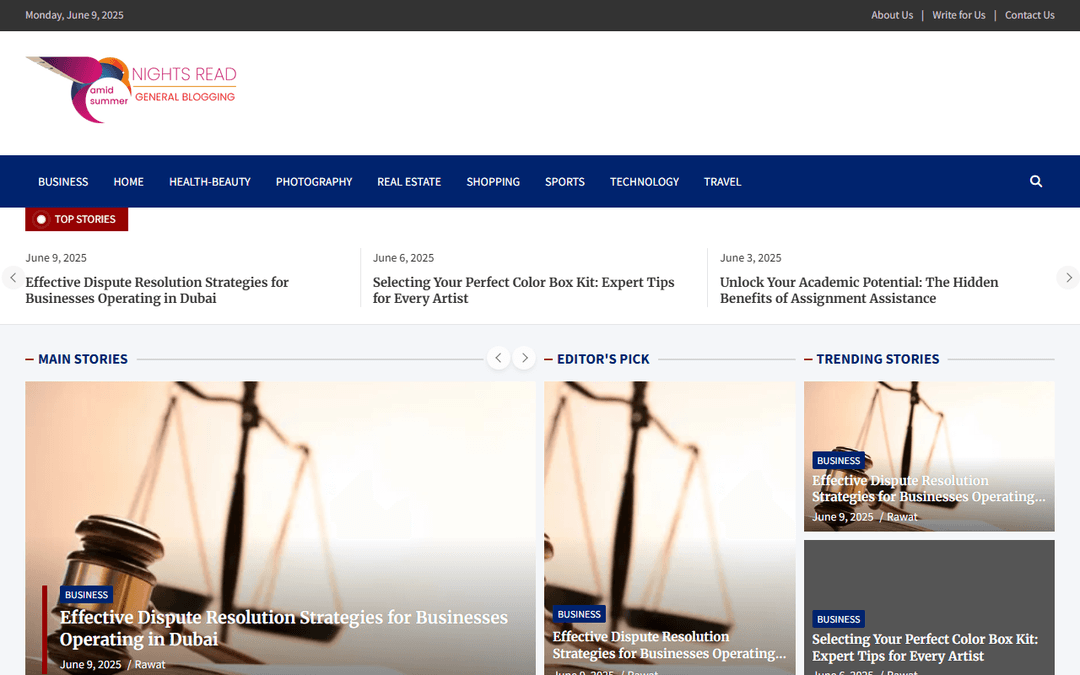Image resolution: width=1080 pixels, height=675 pixels.
Task: Open Rawat author on first trending story
Action: pyautogui.click(x=902, y=517)
